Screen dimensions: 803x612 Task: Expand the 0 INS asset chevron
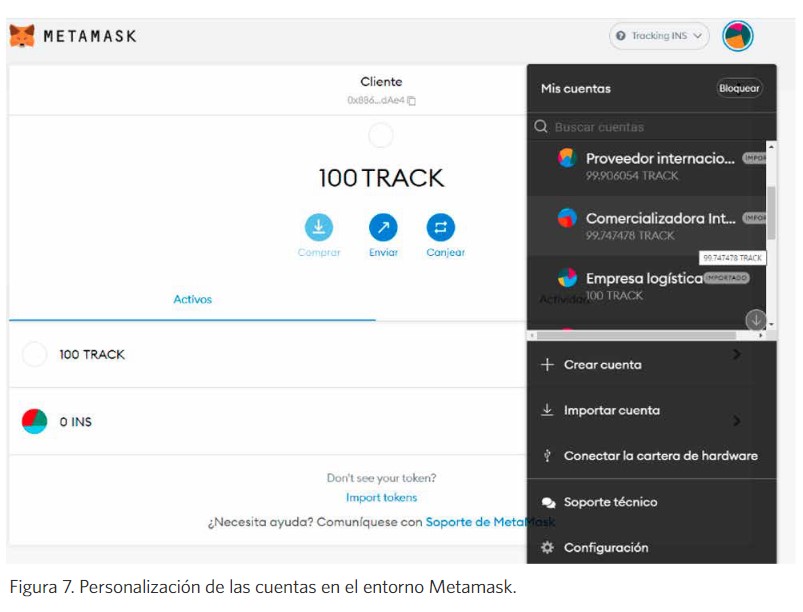pos(736,420)
